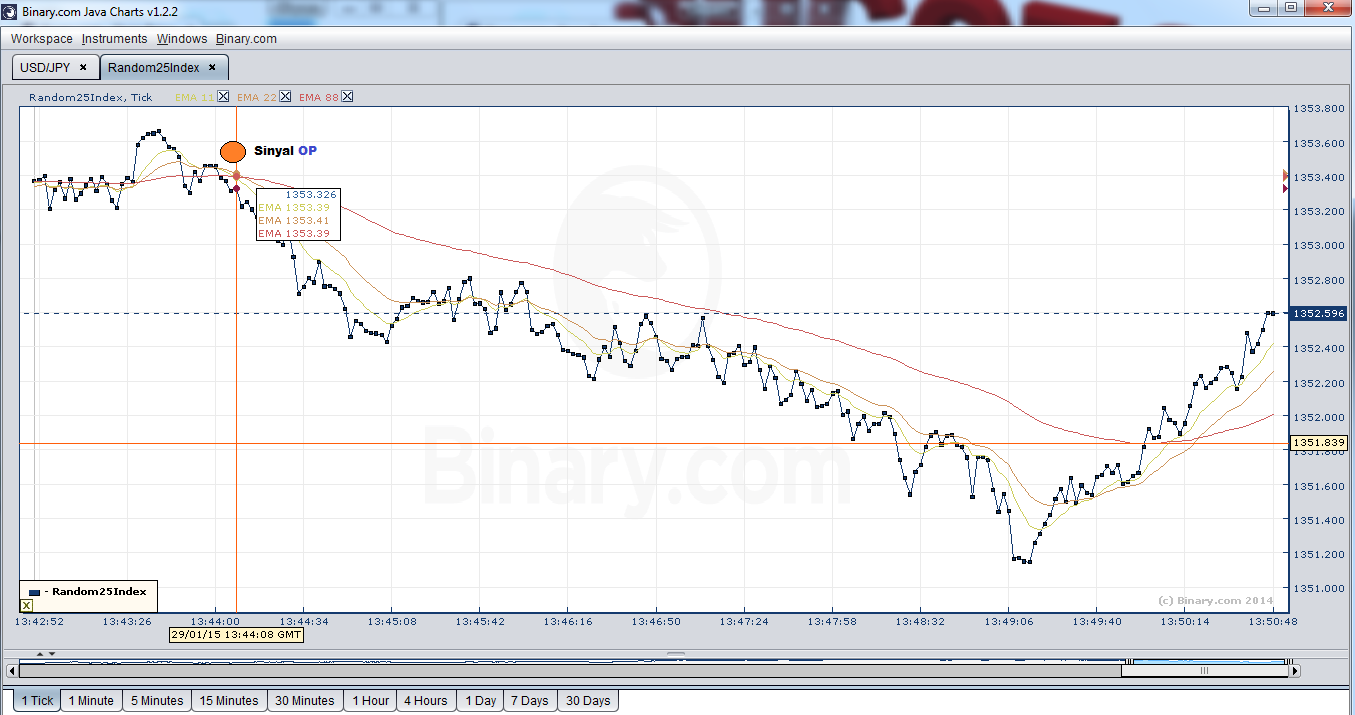Viewport: 1355px width, 715px height.
Task: Switch chart to 5 Minutes interval
Action: [157, 701]
